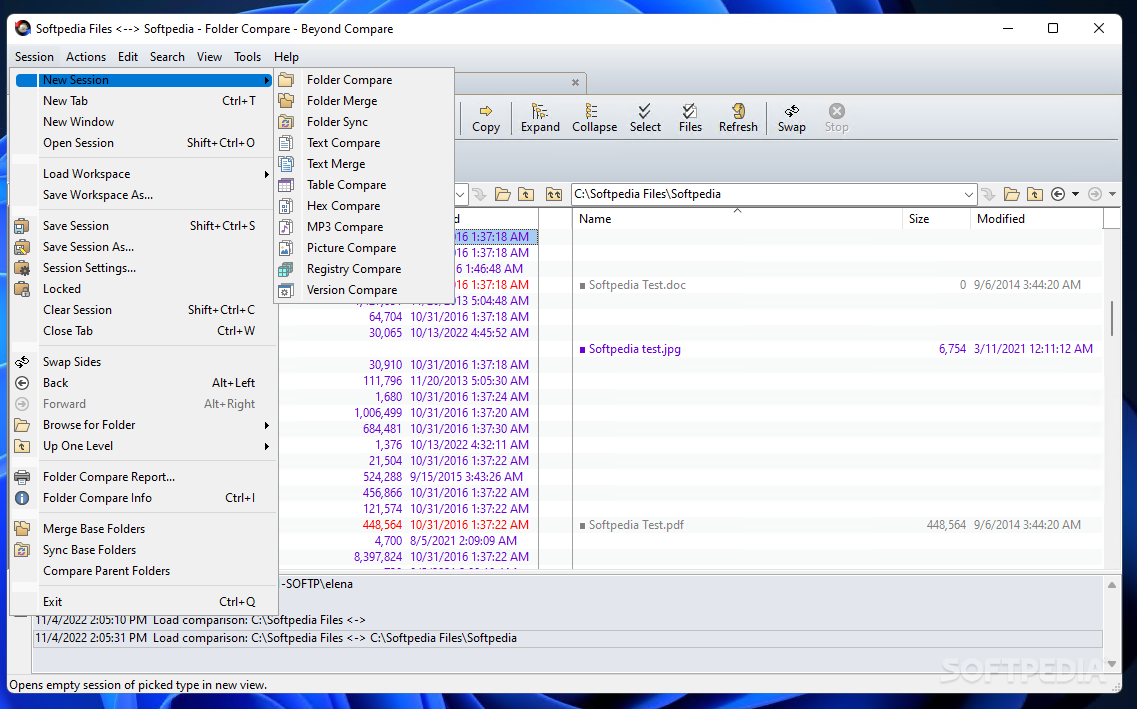Choose Table Compare session type

363,185
